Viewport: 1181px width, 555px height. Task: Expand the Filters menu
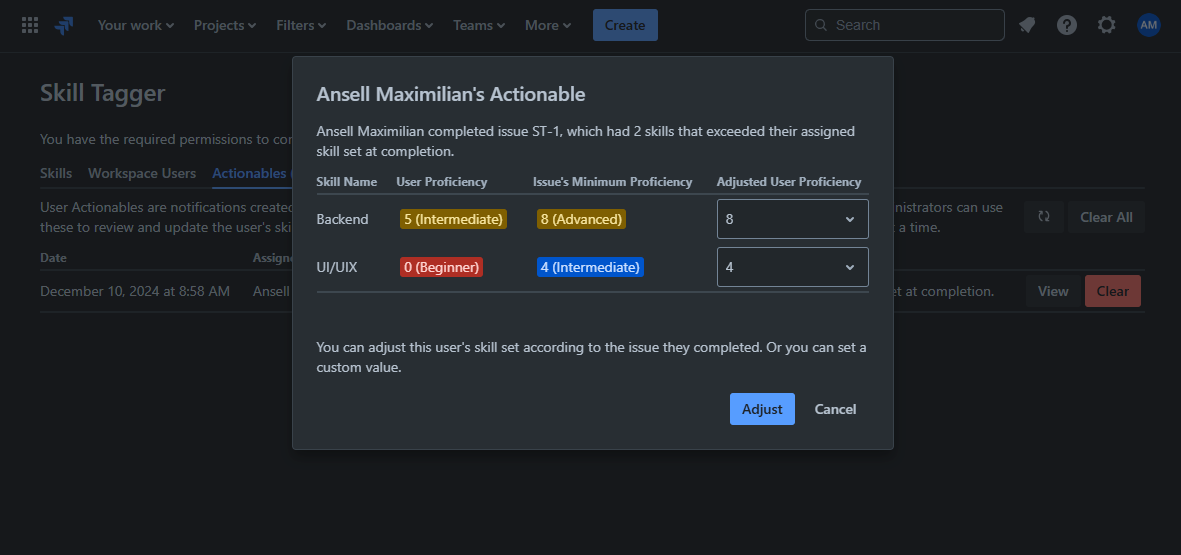click(x=301, y=25)
